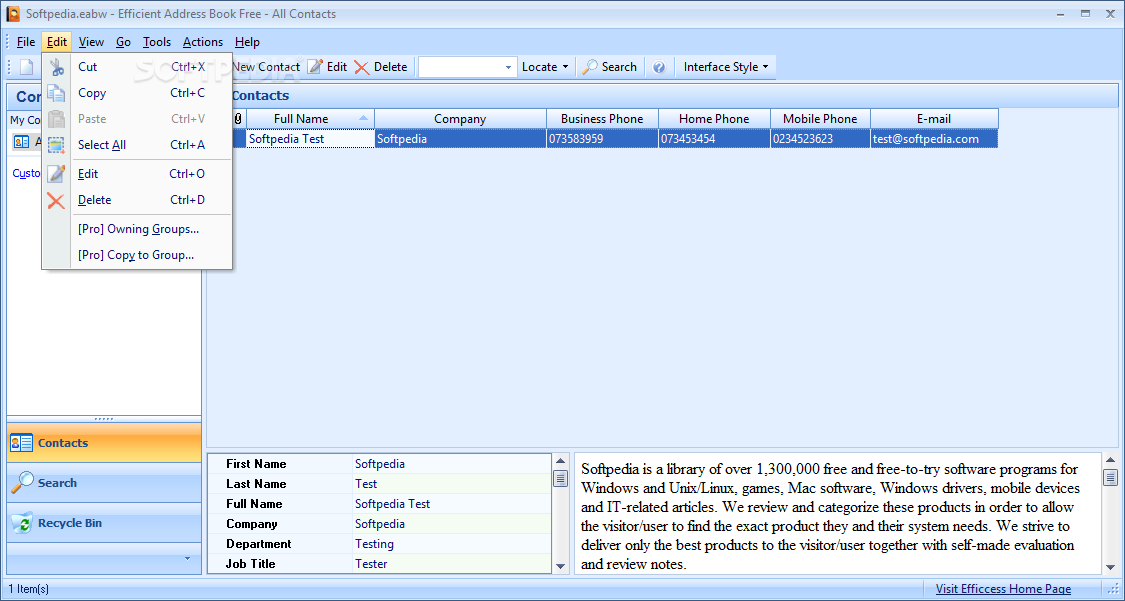The width and height of the screenshot is (1125, 601).
Task: Click the Search magnifier icon in navigation pane
Action: tap(22, 483)
